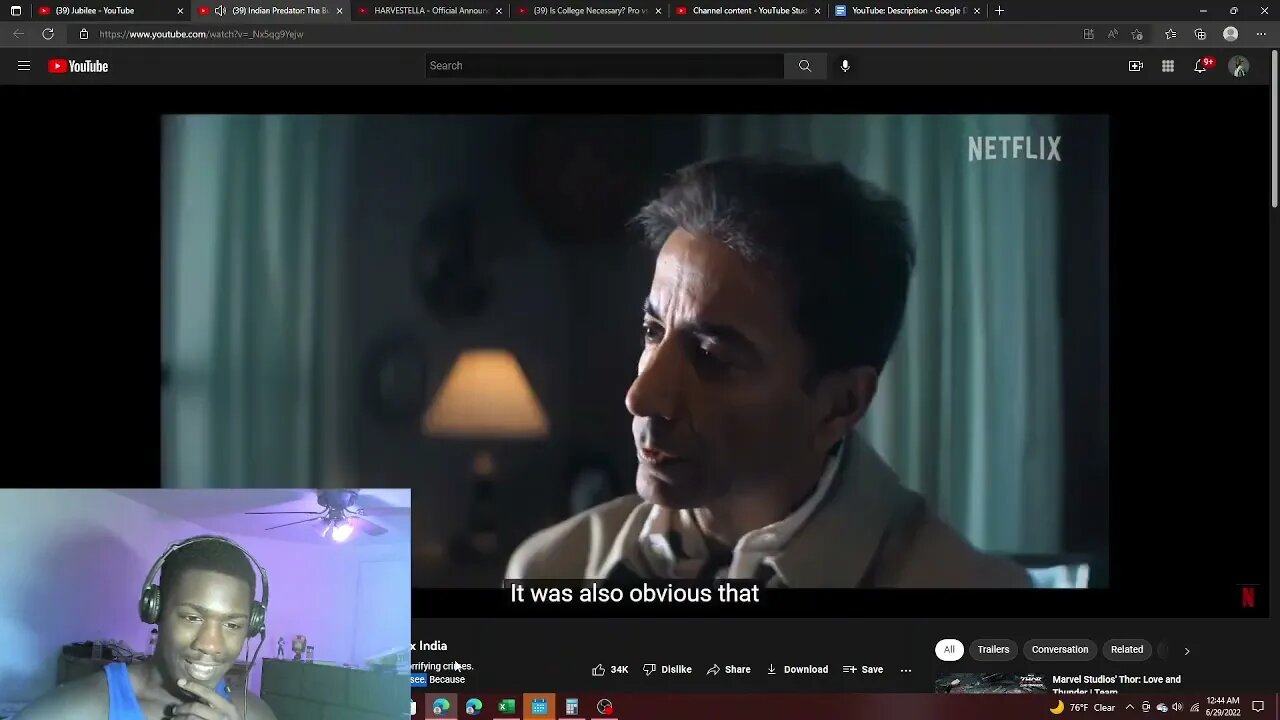Download the video
Image resolution: width=1280 pixels, height=720 pixels.
coord(797,669)
